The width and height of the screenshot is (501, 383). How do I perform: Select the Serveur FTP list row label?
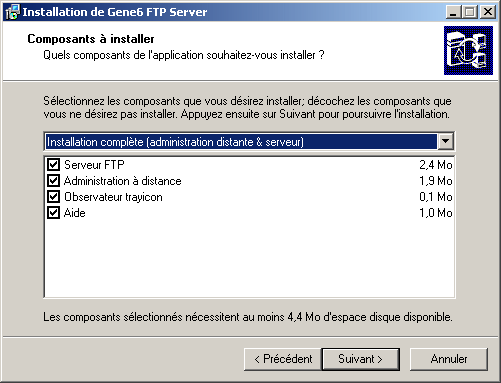[x=94, y=165]
